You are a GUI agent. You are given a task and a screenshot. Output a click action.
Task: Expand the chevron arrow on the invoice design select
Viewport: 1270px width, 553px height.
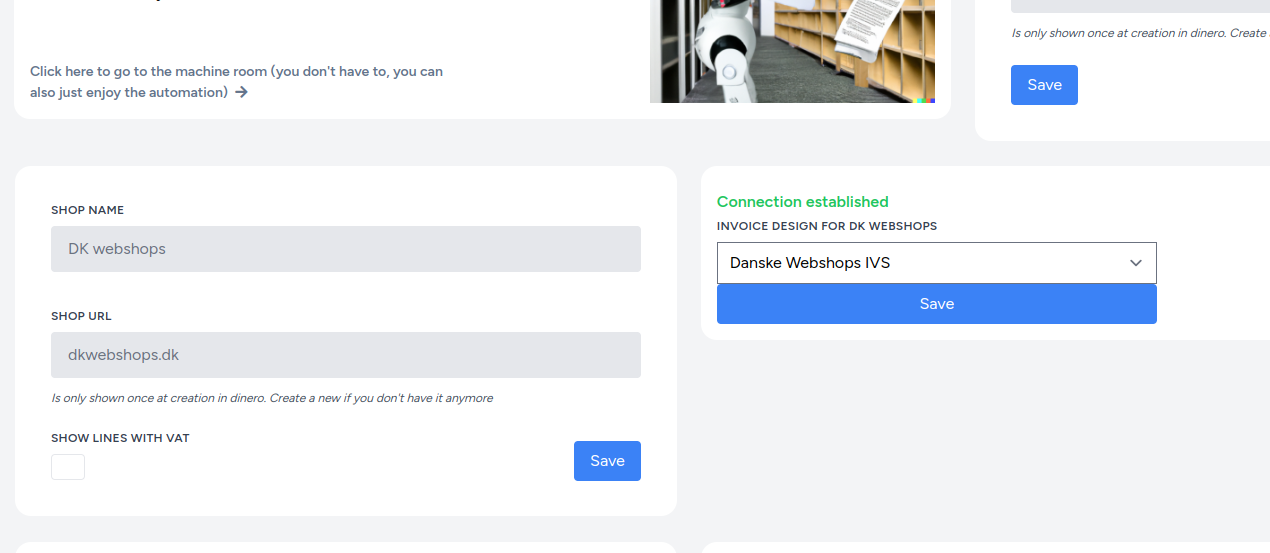pos(1136,263)
